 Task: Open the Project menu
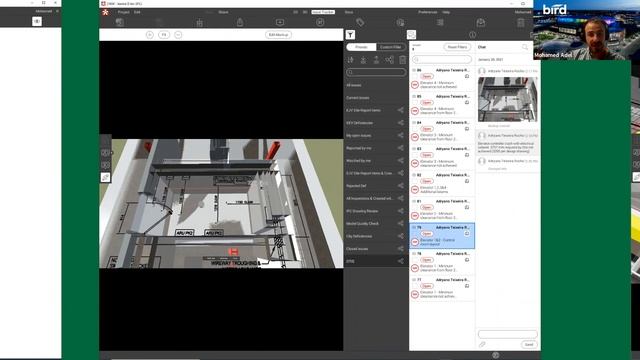pos(124,12)
